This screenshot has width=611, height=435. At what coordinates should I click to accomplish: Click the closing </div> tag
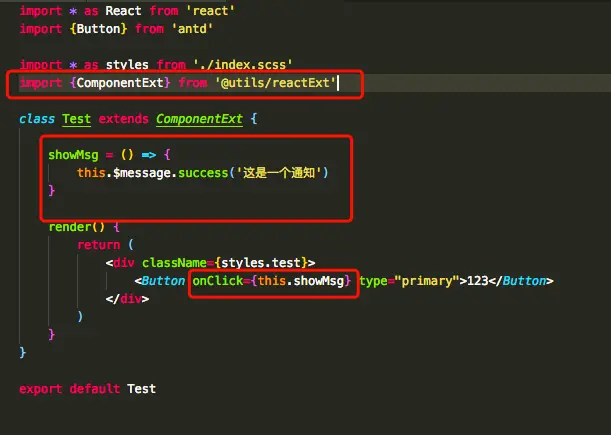(127, 299)
